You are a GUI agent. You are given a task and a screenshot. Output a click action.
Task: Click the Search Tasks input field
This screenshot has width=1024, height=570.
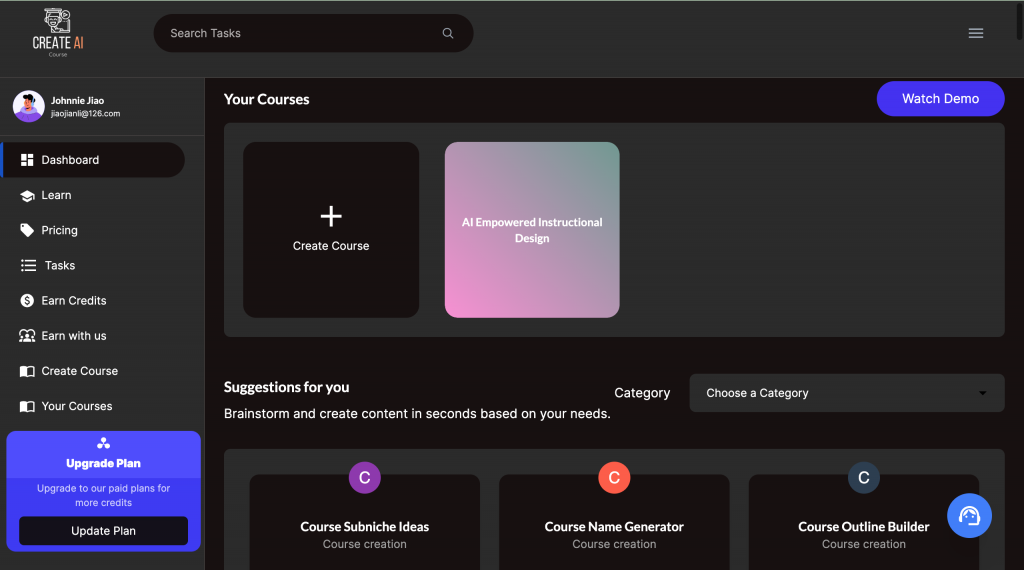click(313, 33)
